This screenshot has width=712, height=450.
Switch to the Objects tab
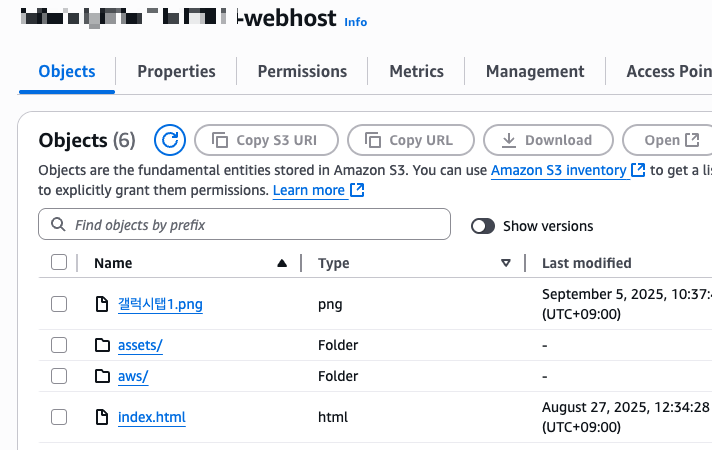(x=67, y=71)
